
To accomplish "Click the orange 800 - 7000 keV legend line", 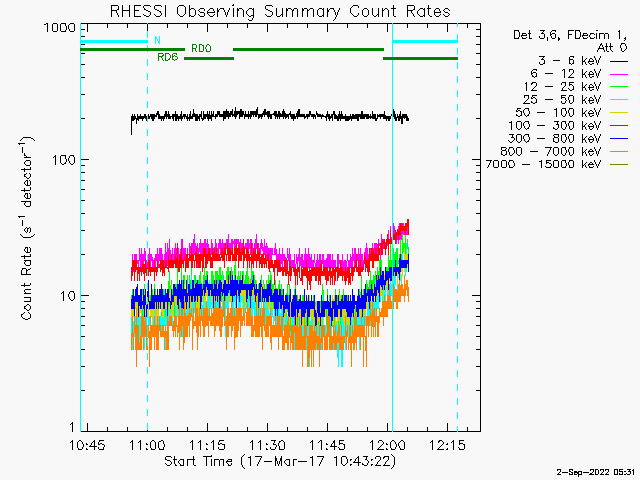I will pyautogui.click(x=619, y=151).
